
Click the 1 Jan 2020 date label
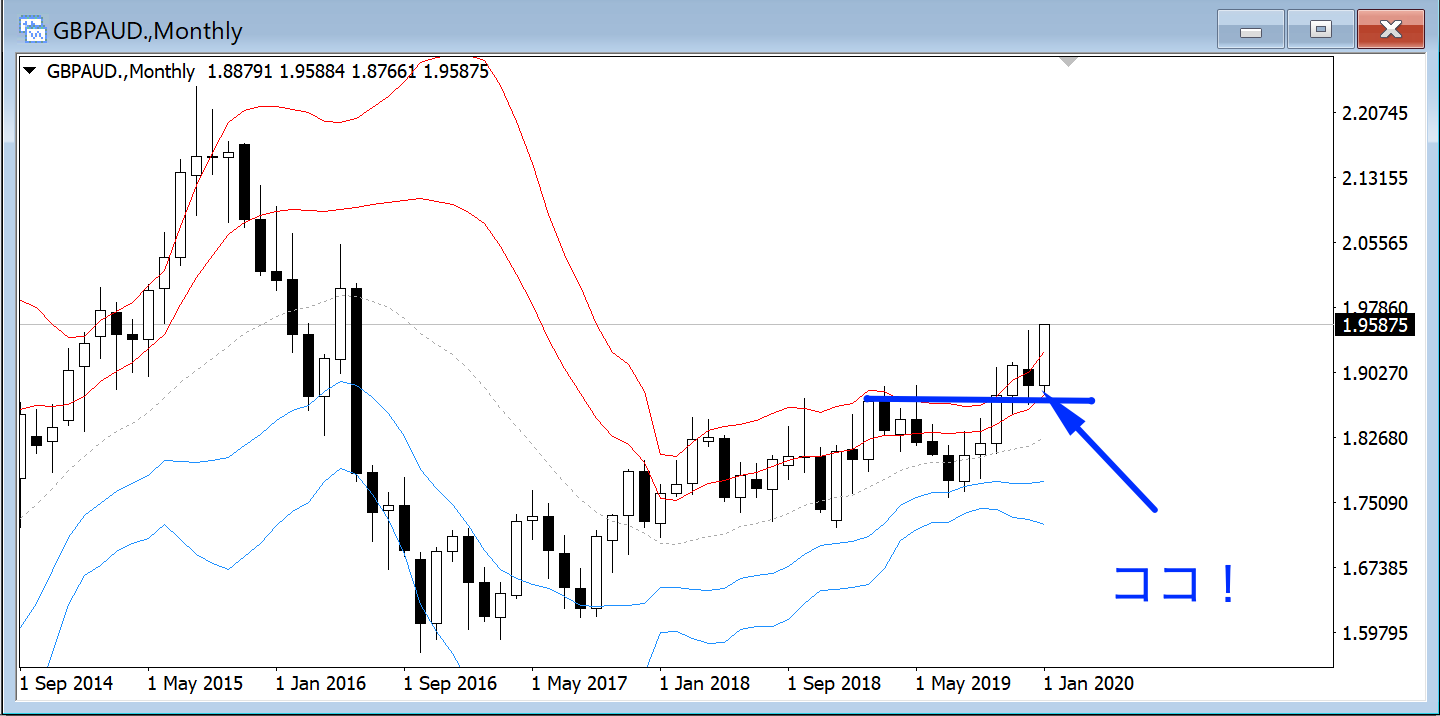click(x=1088, y=684)
